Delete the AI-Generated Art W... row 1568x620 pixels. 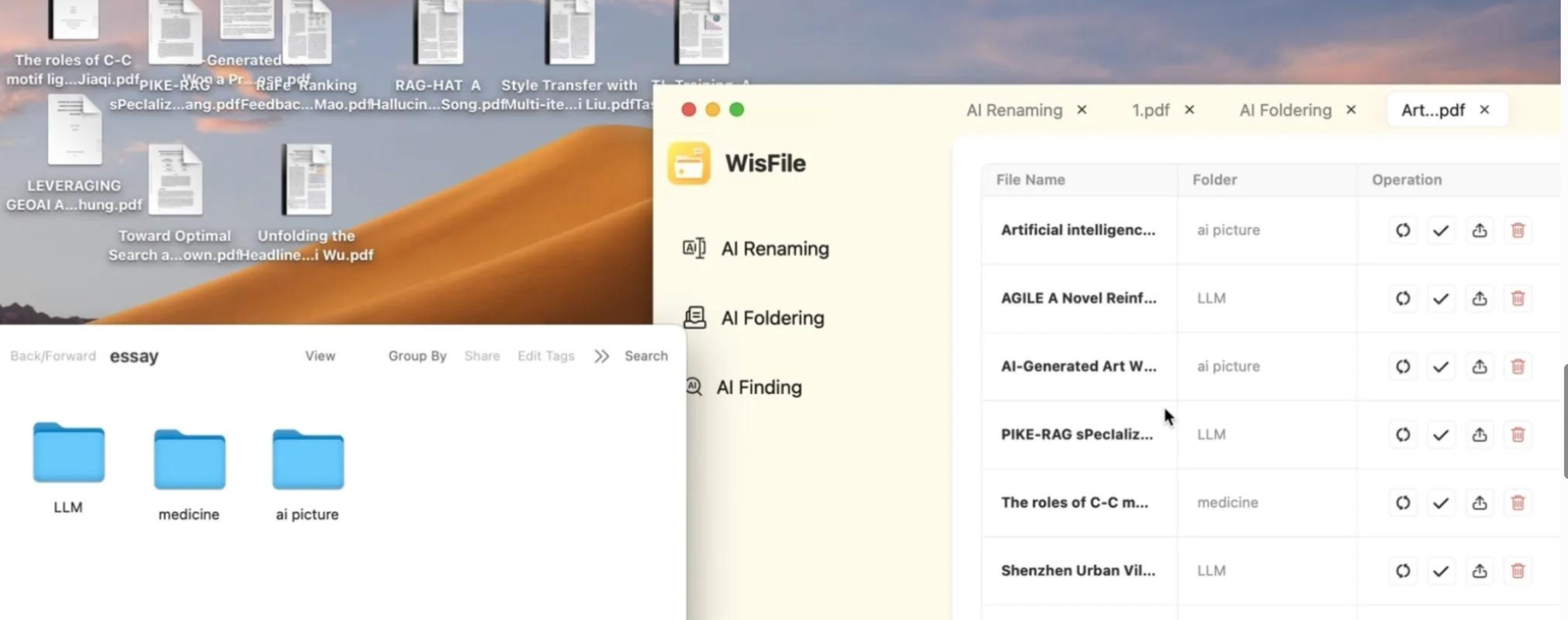point(1518,367)
